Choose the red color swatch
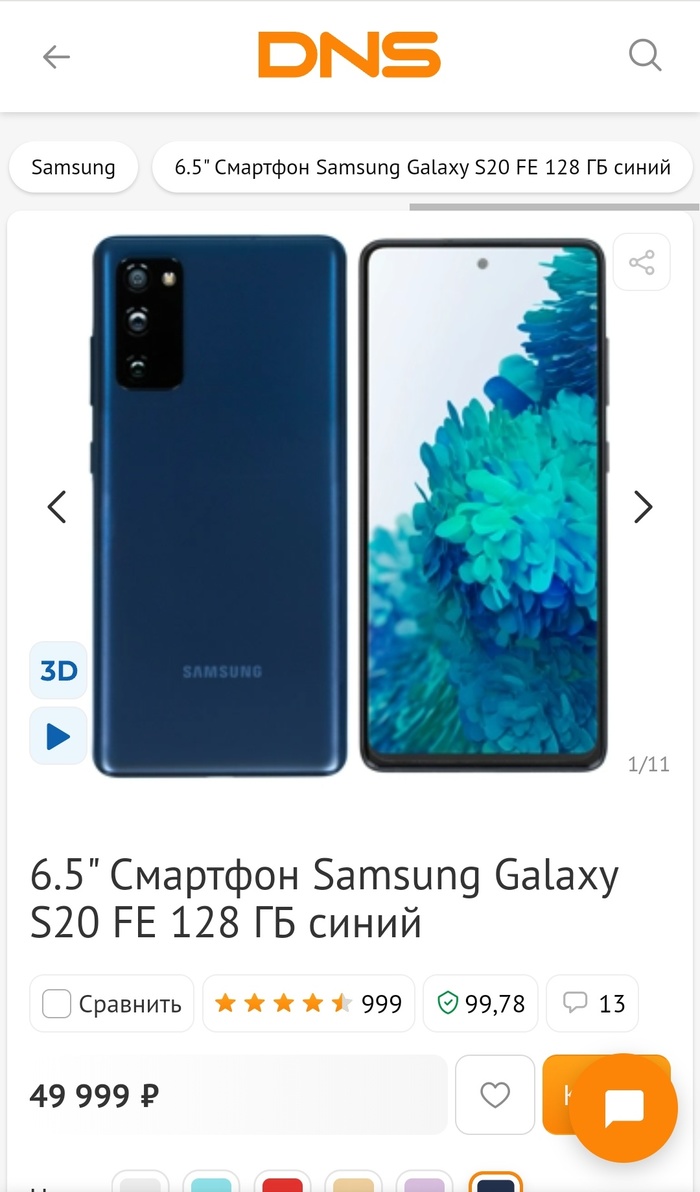 [282, 1182]
